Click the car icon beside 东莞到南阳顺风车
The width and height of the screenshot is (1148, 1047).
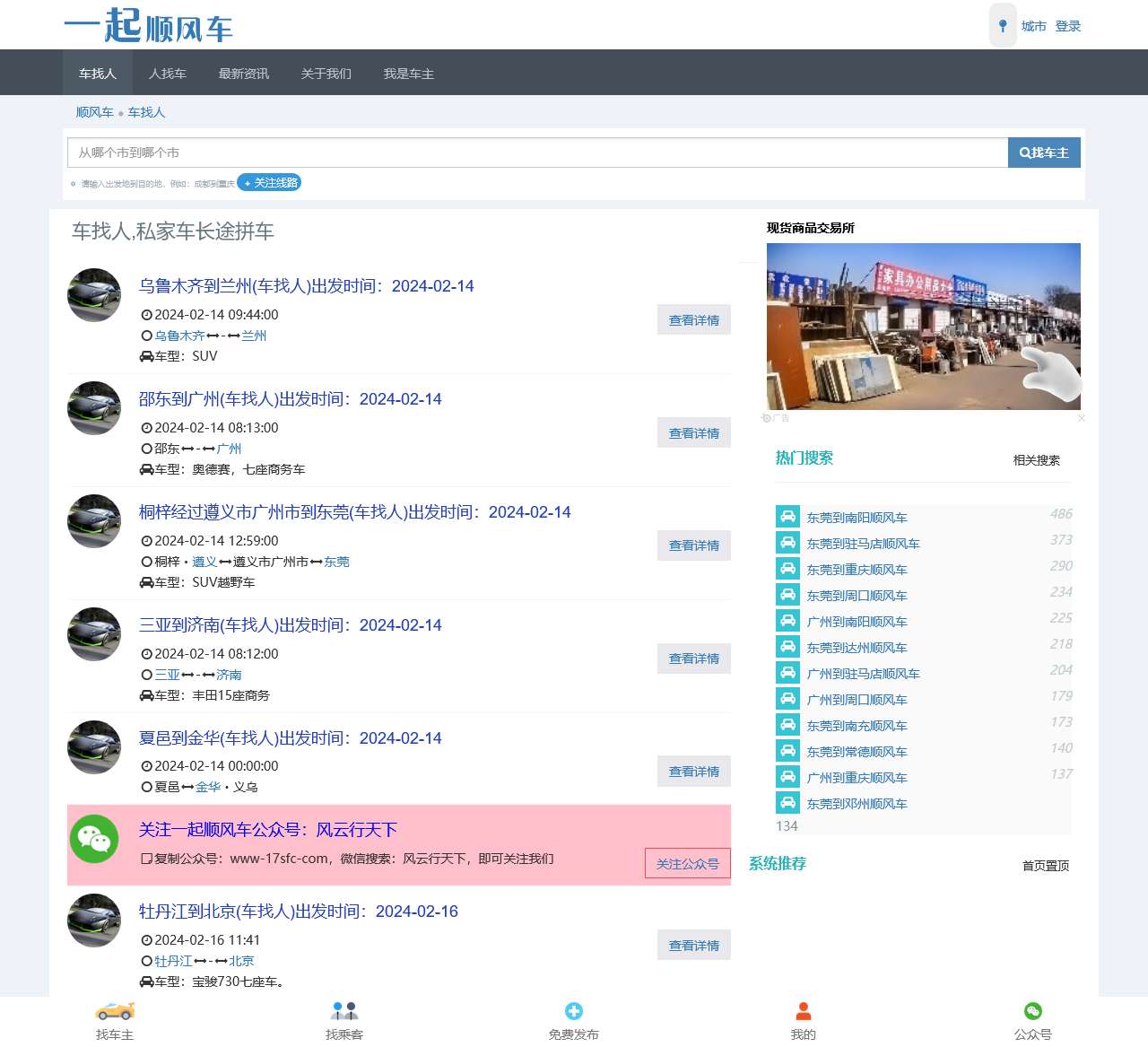(787, 517)
